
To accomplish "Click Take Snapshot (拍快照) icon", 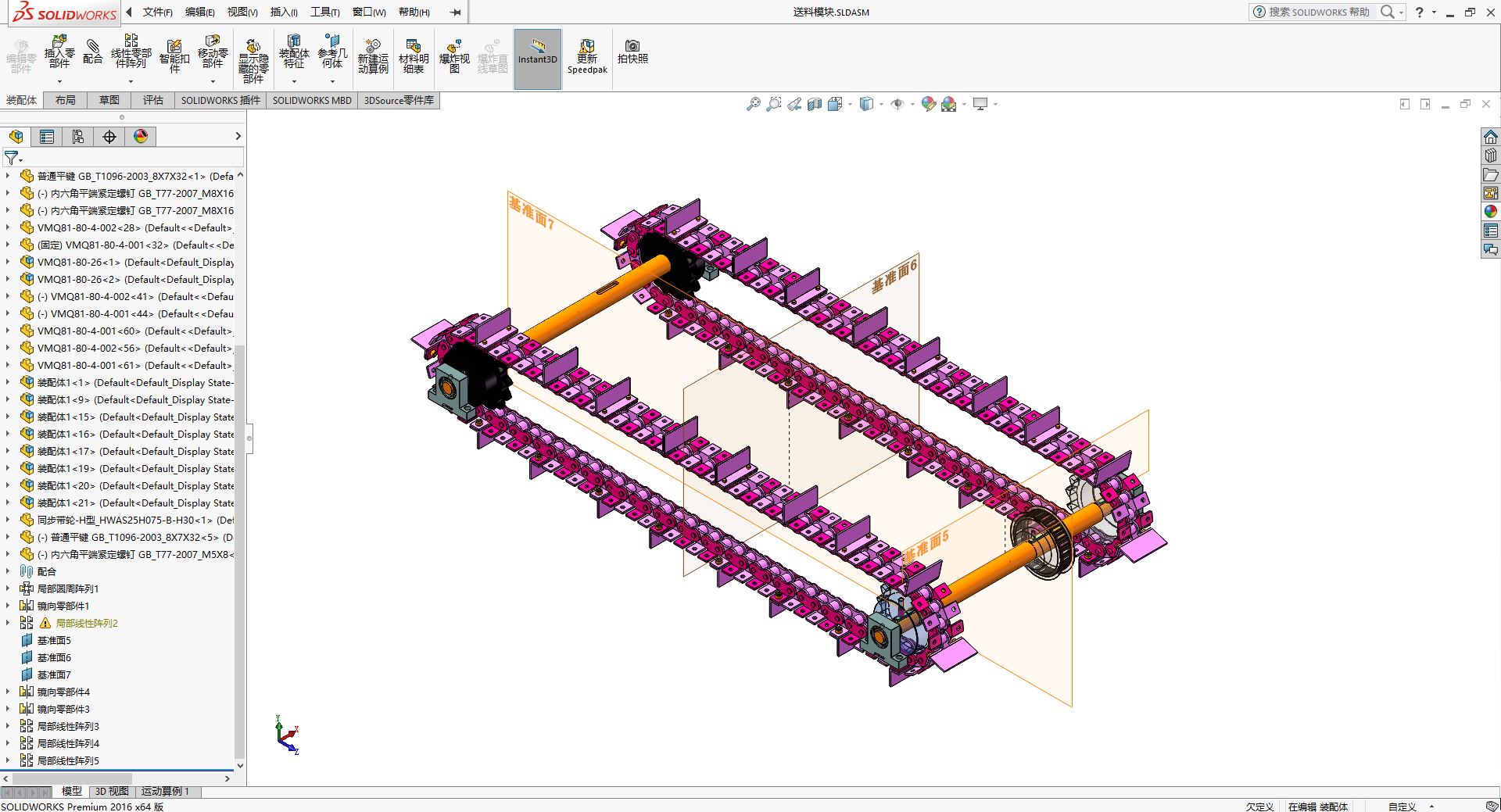I will (x=632, y=52).
